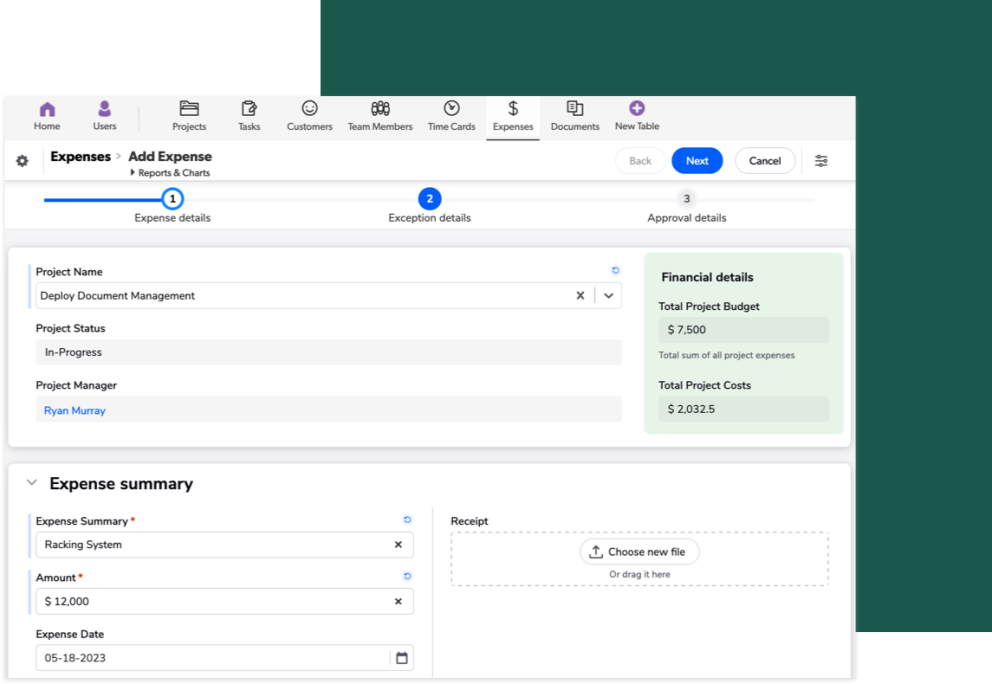The width and height of the screenshot is (992, 684).
Task: Go to step 3 Approval details
Action: pyautogui.click(x=687, y=199)
